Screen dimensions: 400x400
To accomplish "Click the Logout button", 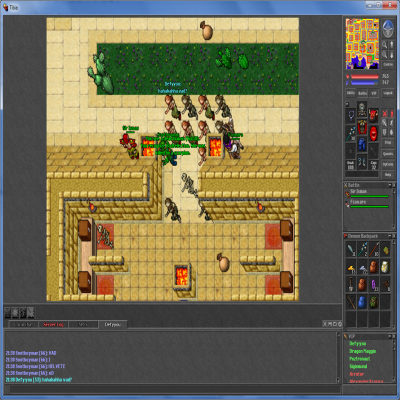I will coord(388,93).
